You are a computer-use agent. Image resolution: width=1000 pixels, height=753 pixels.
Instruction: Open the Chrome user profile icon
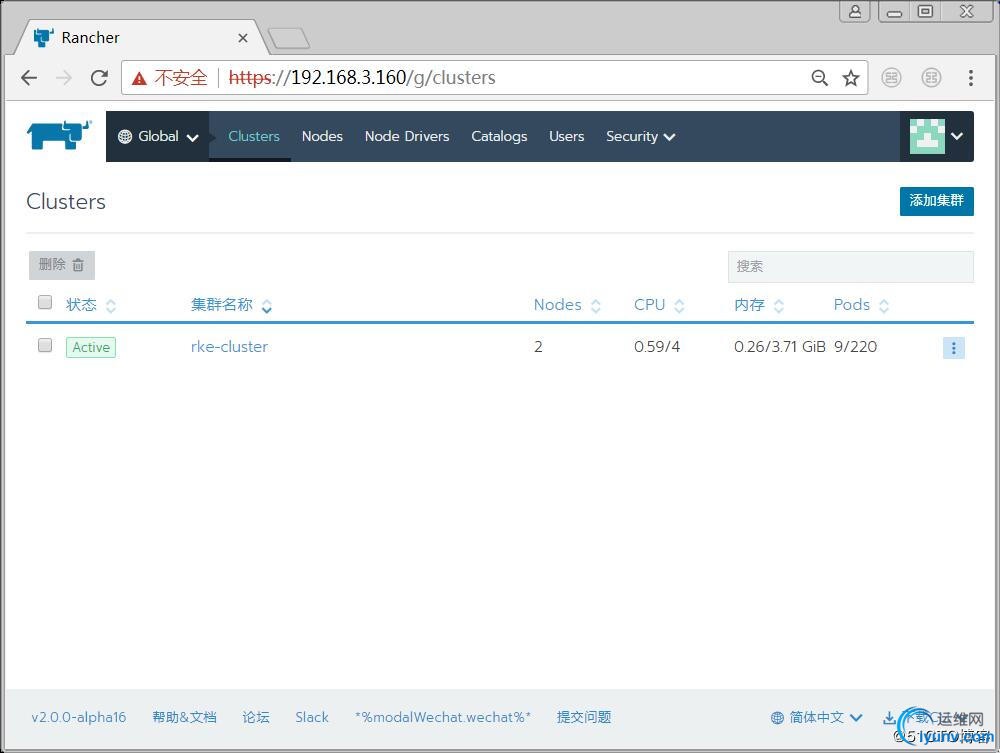pos(855,11)
